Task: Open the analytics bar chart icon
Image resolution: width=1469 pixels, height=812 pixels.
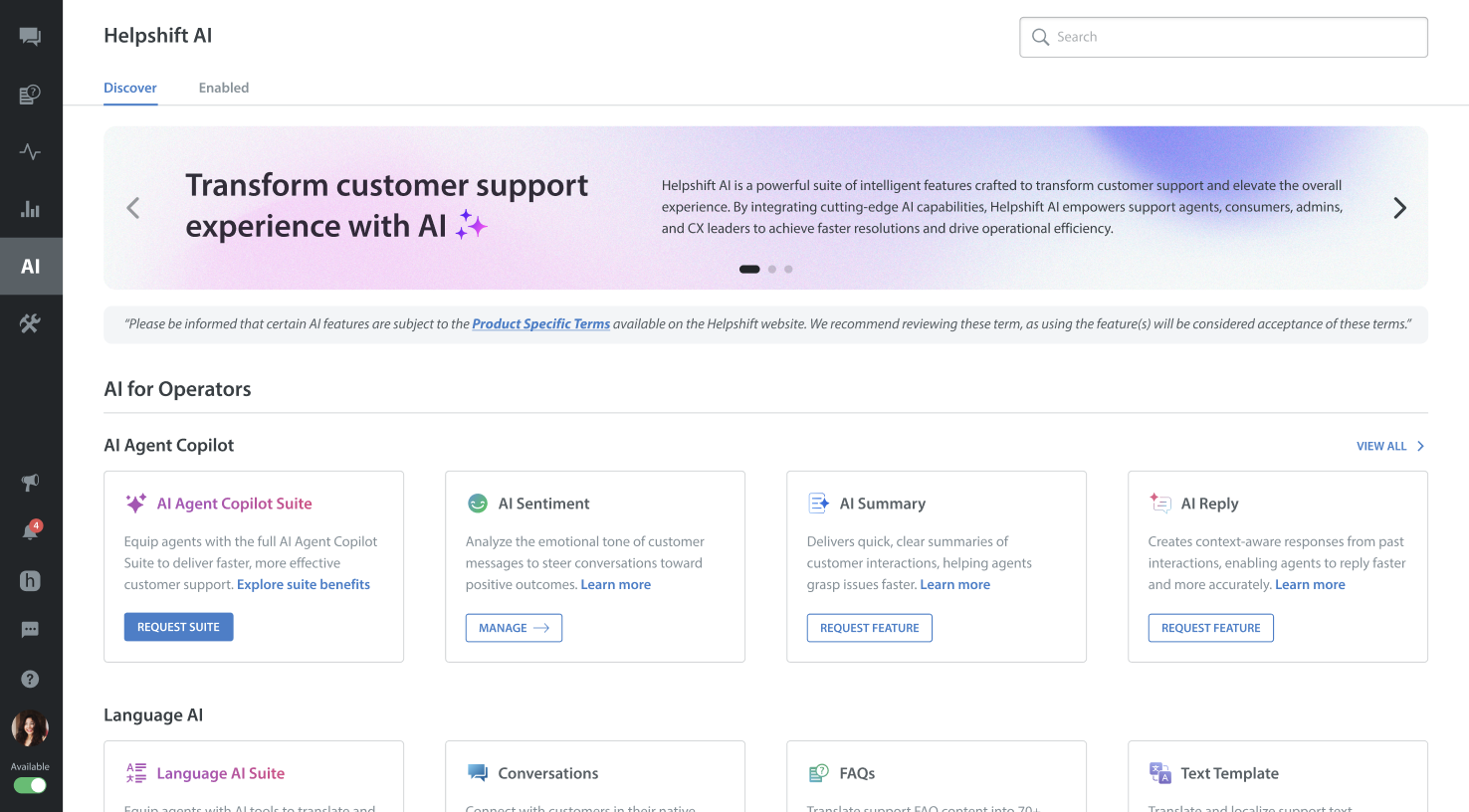Action: tap(30, 209)
